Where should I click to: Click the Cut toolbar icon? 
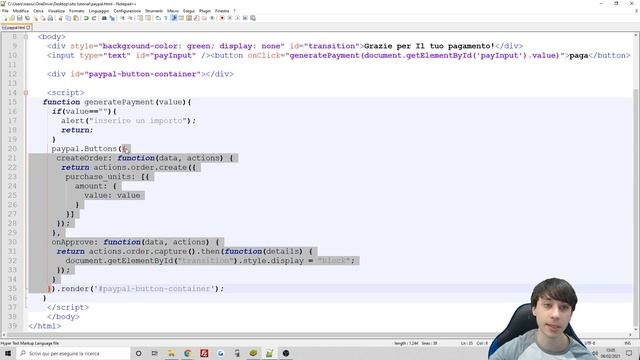[60, 18]
